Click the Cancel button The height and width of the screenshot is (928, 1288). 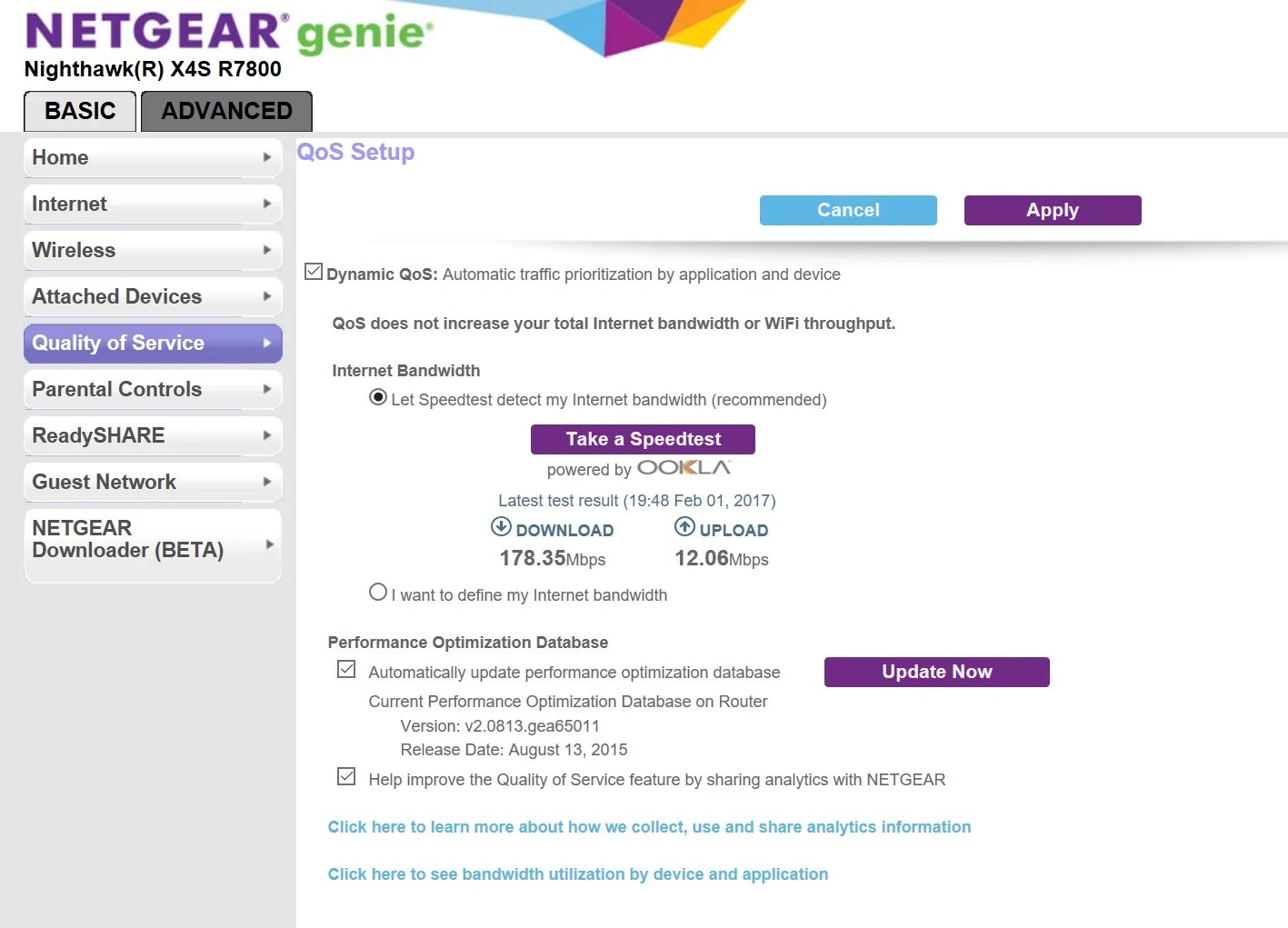(848, 210)
